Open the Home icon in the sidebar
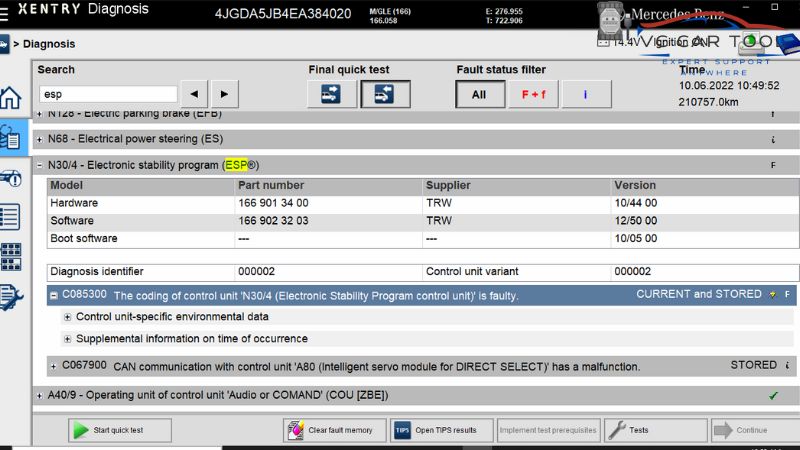 [x=10, y=98]
